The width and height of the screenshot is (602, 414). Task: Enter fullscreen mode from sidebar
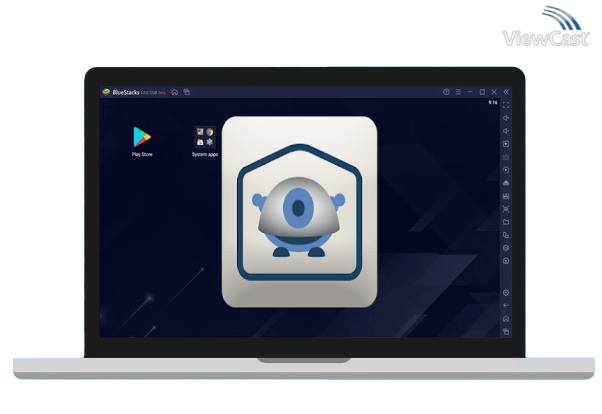click(x=506, y=105)
